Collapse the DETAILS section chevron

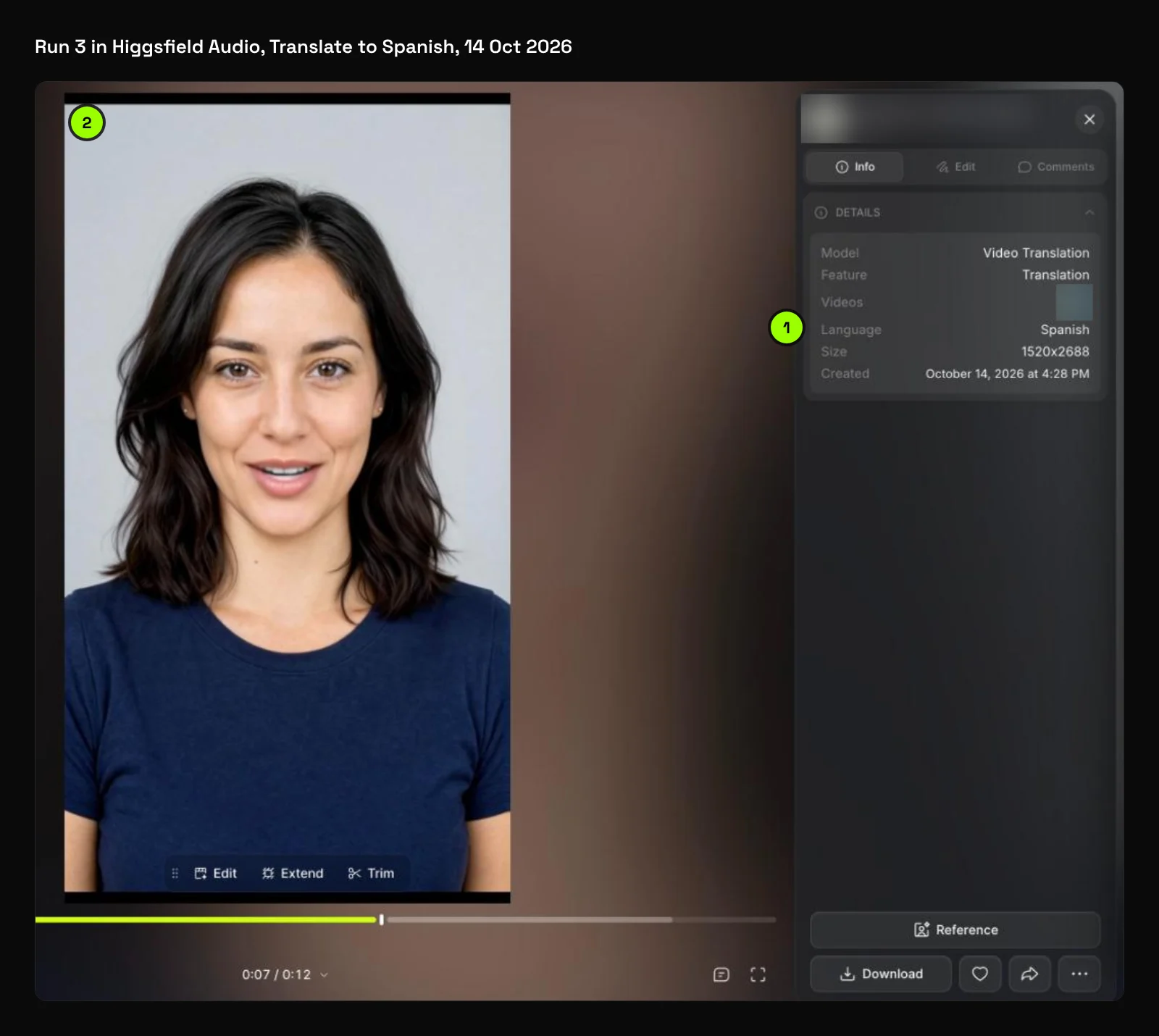(1089, 212)
